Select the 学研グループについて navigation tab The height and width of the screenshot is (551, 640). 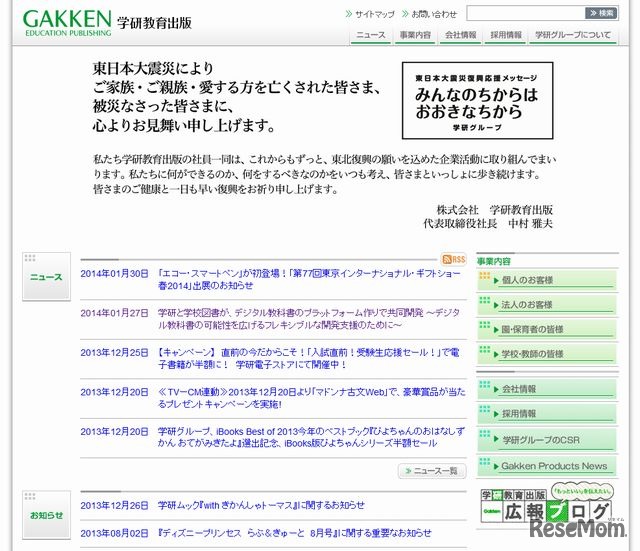(573, 36)
